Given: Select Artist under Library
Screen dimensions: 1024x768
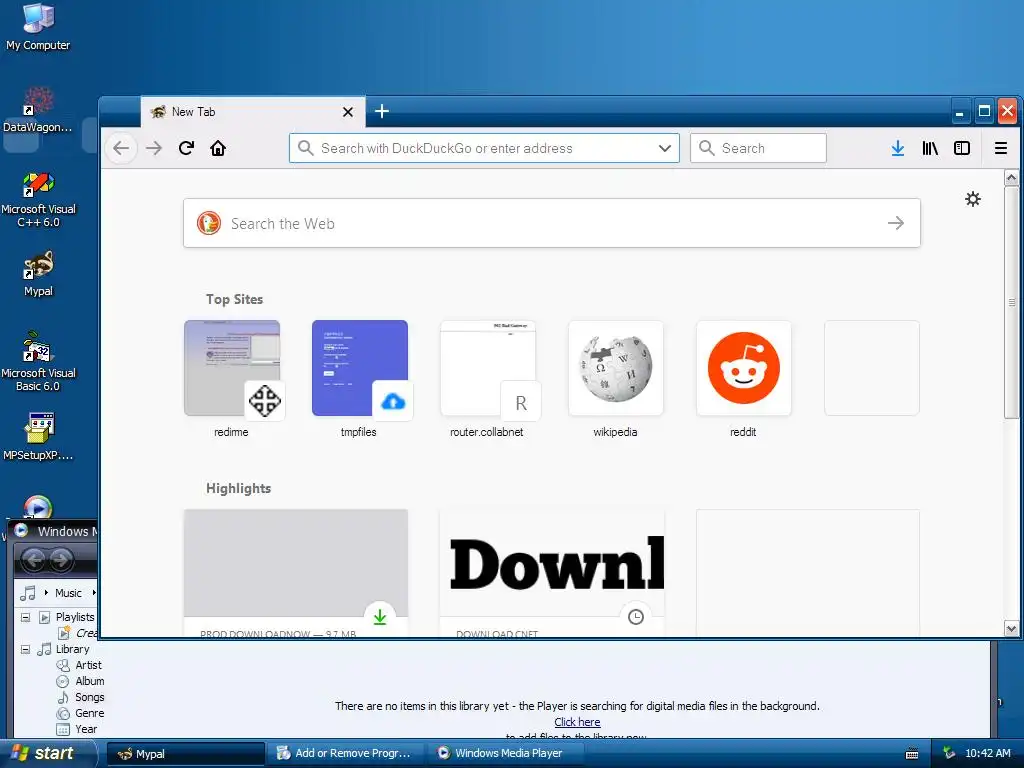Looking at the screenshot, I should click(x=88, y=665).
